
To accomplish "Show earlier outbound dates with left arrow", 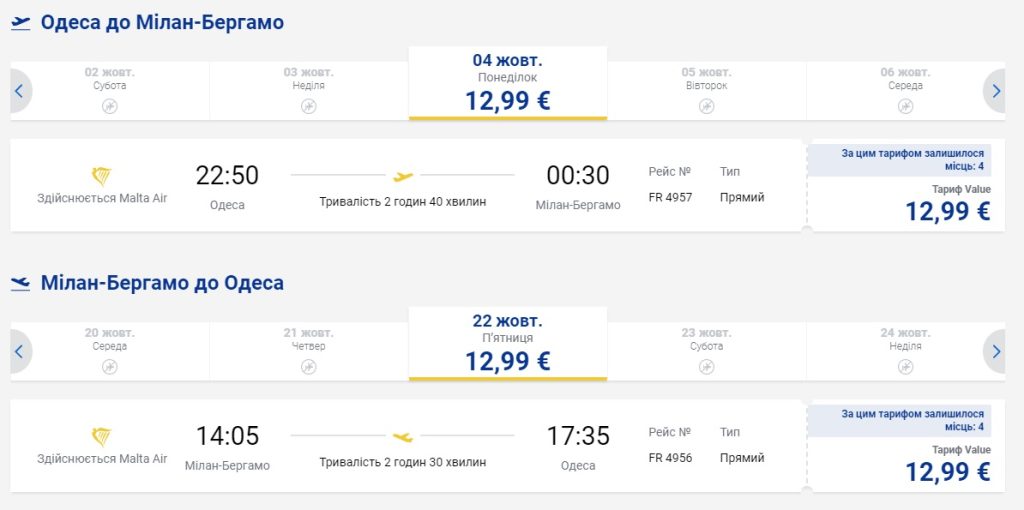I will click(x=19, y=91).
